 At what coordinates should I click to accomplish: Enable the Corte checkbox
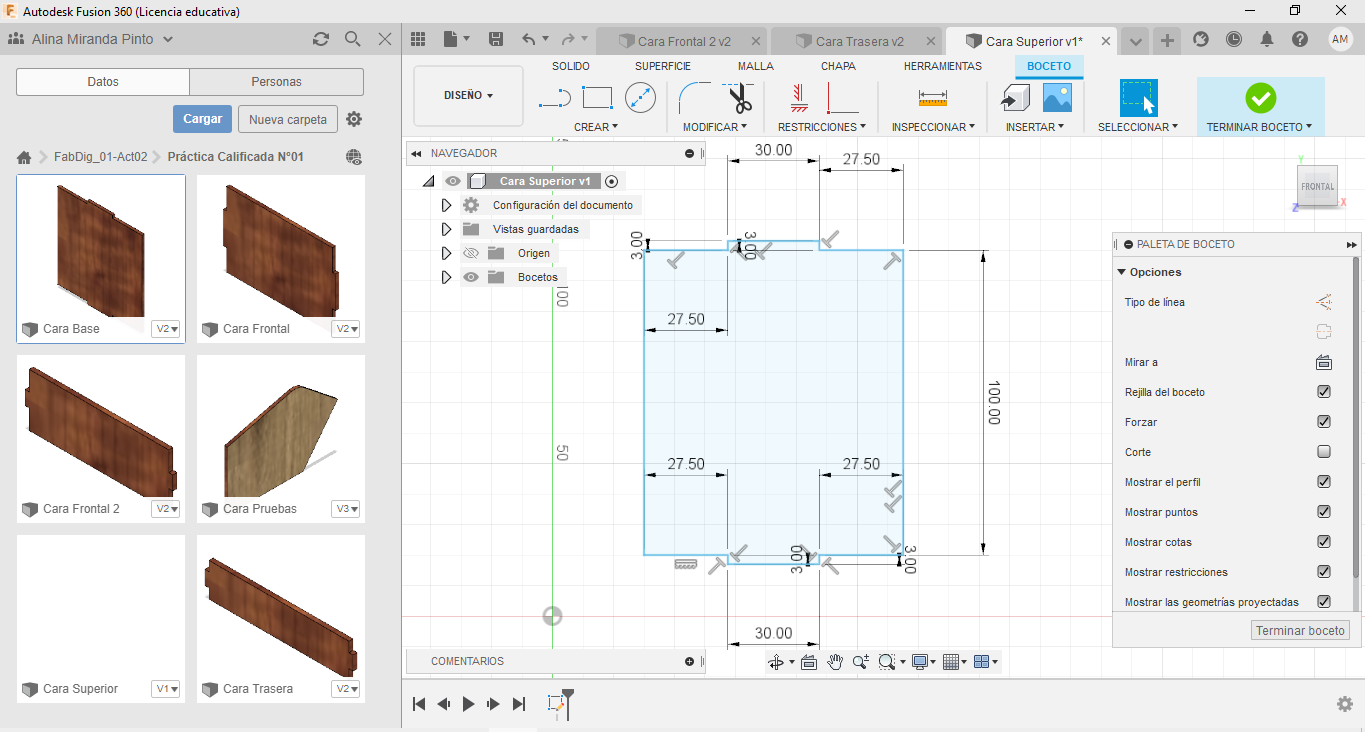tap(1324, 452)
